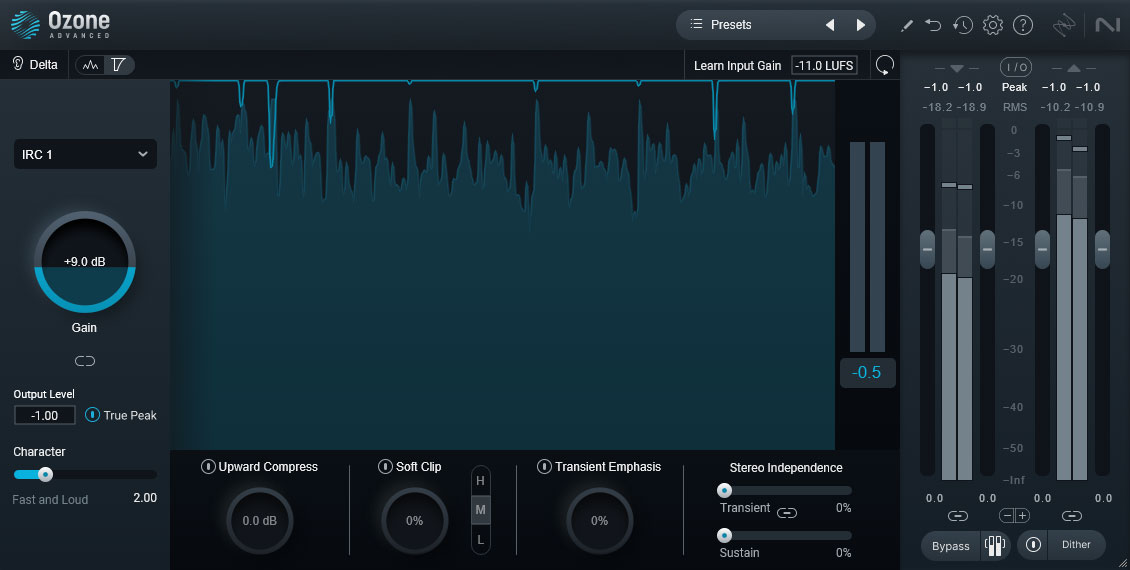This screenshot has width=1130, height=570.
Task: Open the help question mark icon
Action: tap(1022, 25)
